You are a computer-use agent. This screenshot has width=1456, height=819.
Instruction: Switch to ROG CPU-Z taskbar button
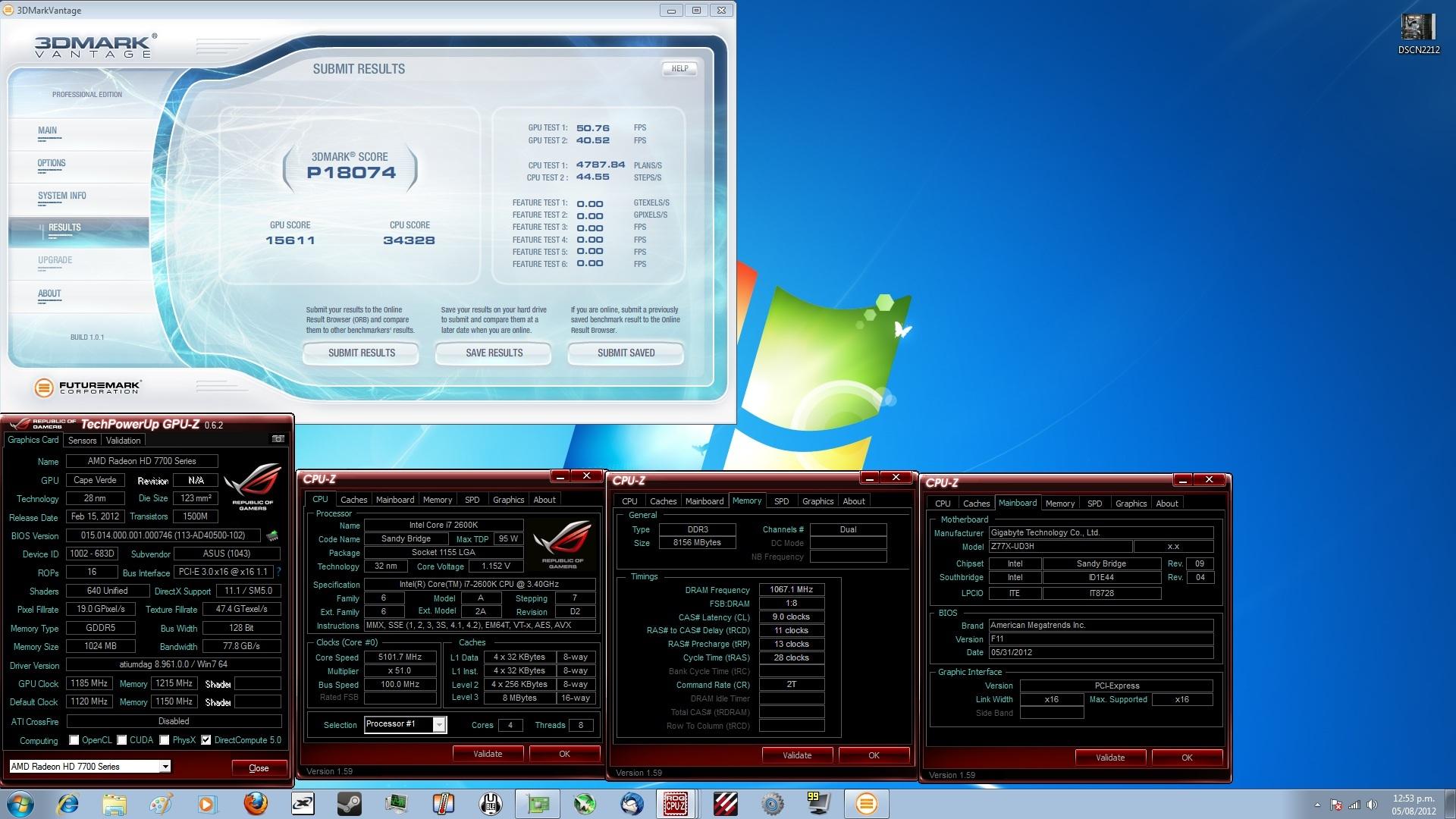click(x=675, y=803)
